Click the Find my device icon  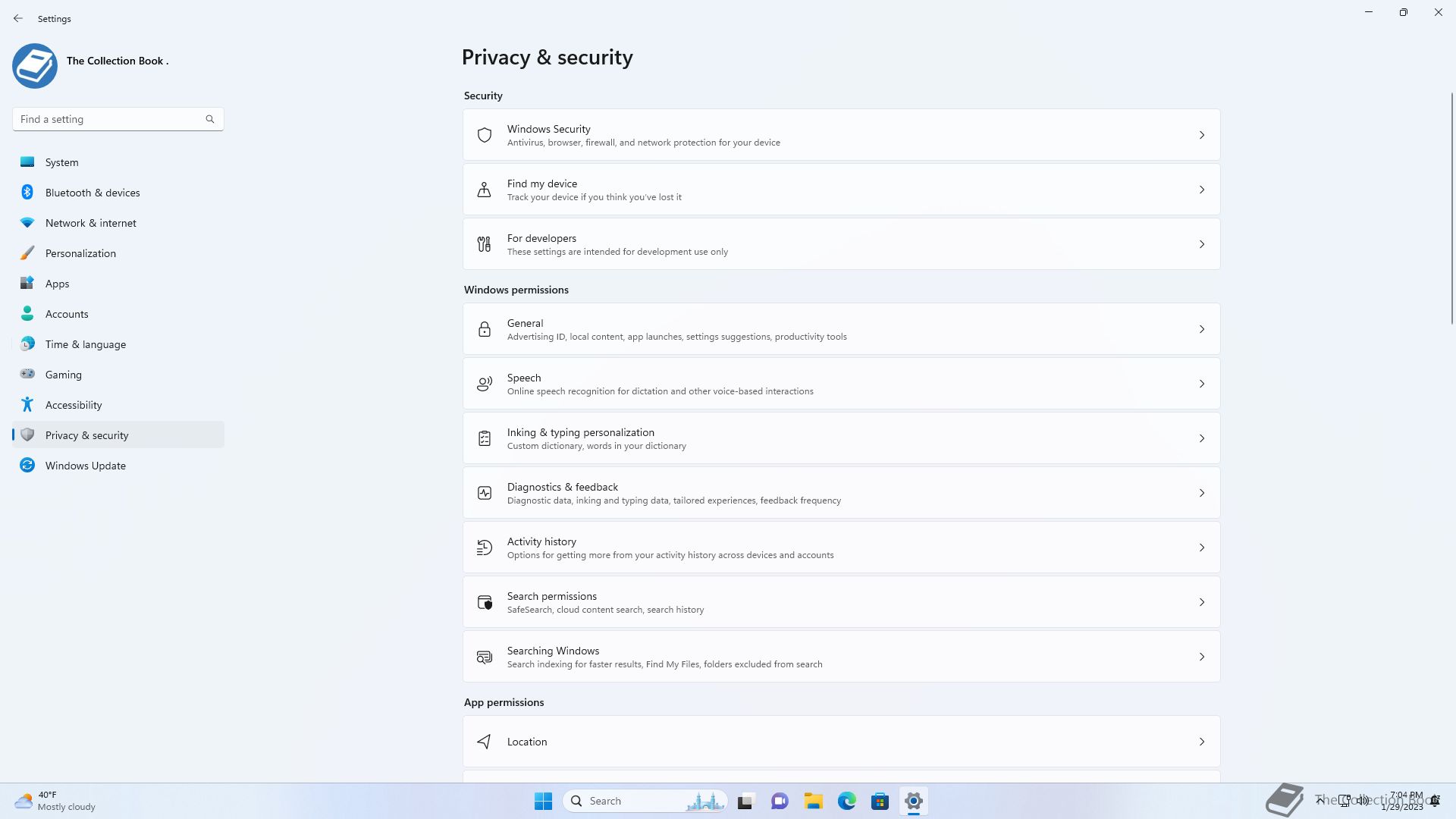tap(484, 190)
